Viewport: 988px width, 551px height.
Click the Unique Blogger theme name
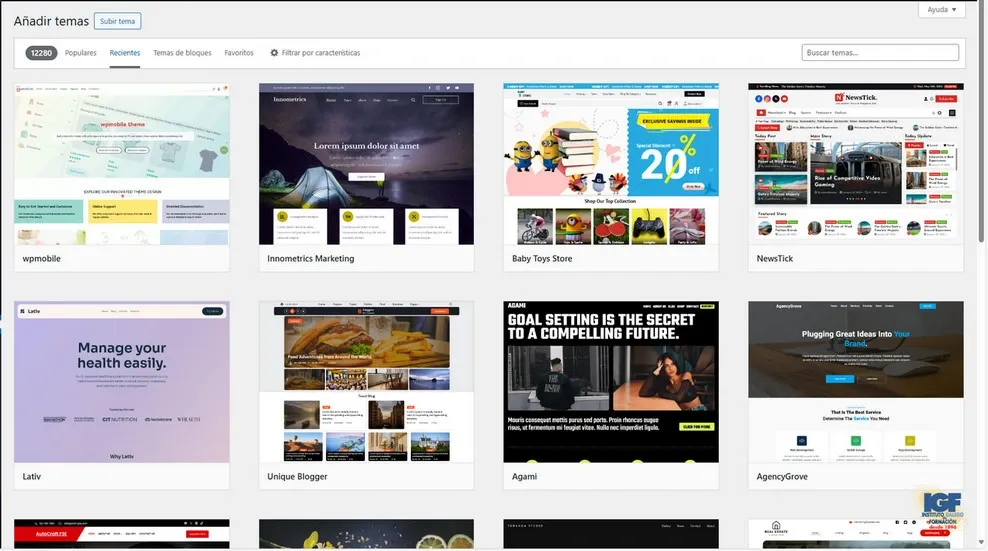coord(297,477)
